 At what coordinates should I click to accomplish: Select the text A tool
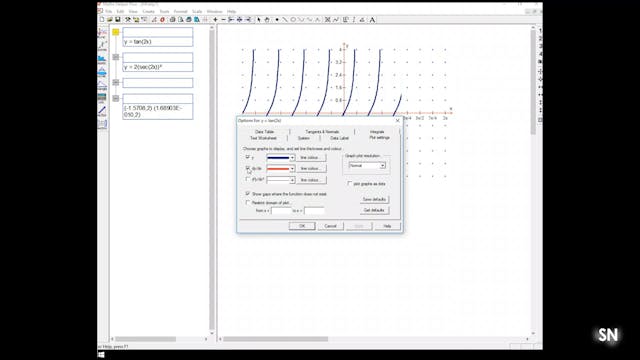click(372, 20)
